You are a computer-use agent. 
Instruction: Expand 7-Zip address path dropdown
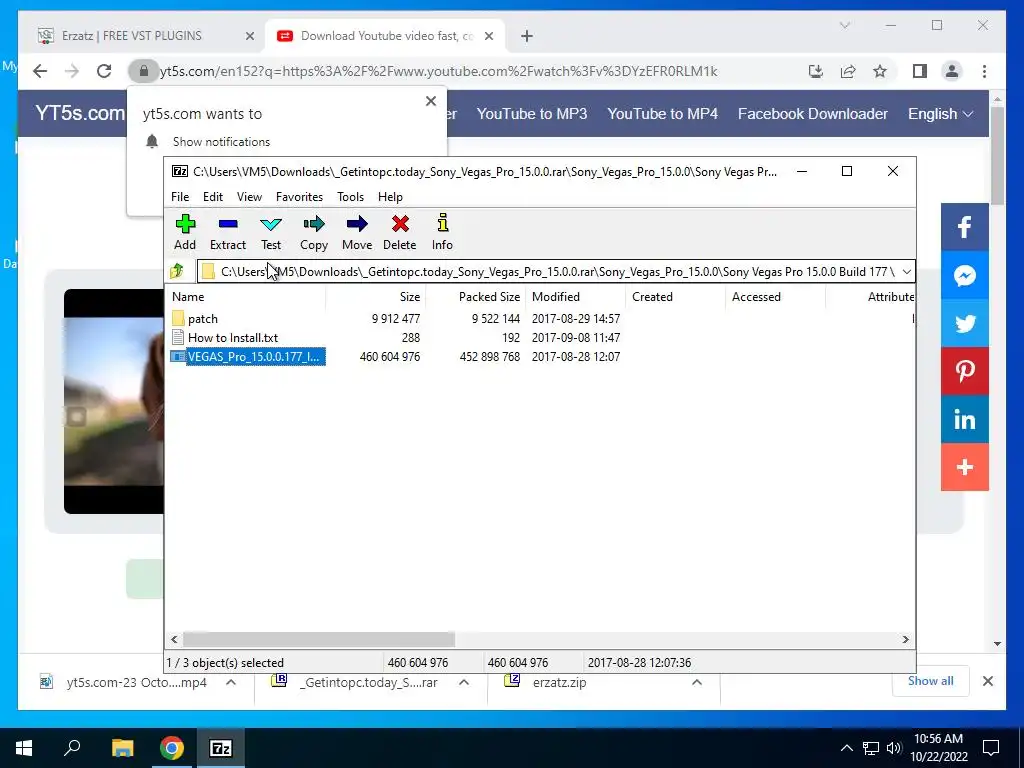(x=906, y=272)
